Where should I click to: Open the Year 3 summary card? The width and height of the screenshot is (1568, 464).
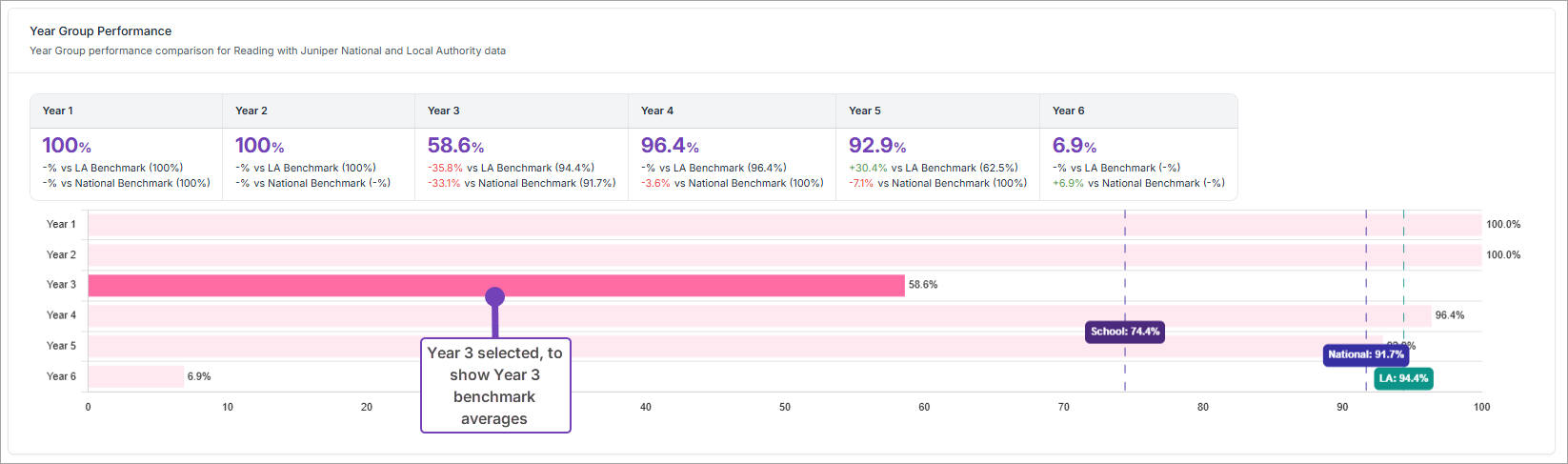521,148
